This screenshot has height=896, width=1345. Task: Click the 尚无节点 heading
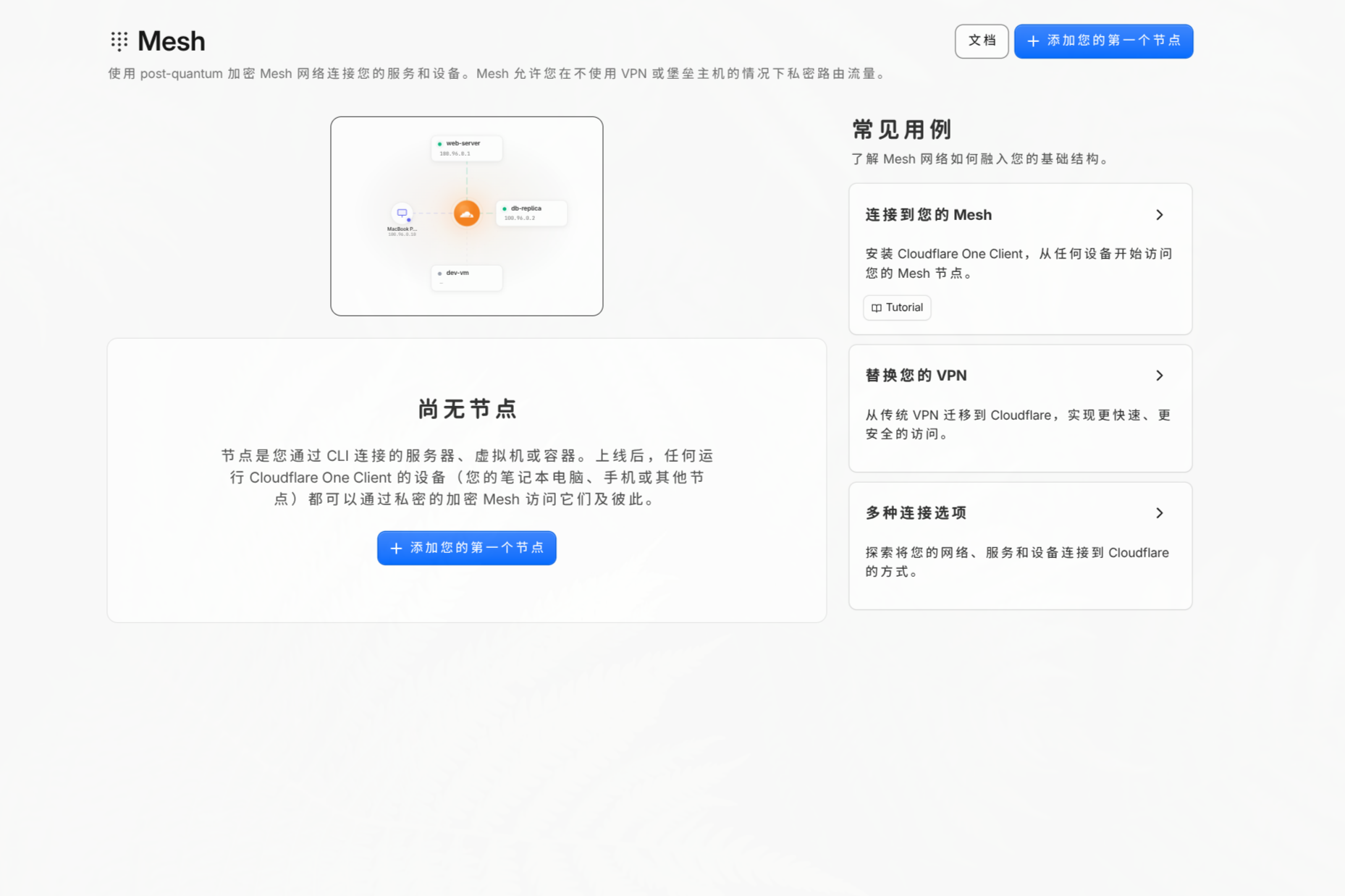tap(467, 409)
